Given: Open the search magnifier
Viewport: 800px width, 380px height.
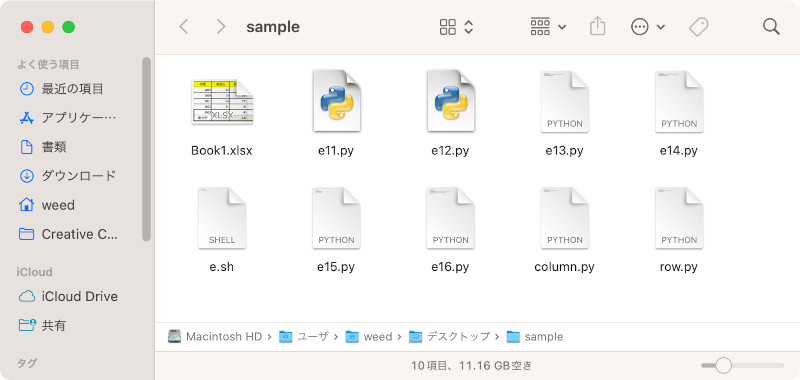Looking at the screenshot, I should point(771,27).
